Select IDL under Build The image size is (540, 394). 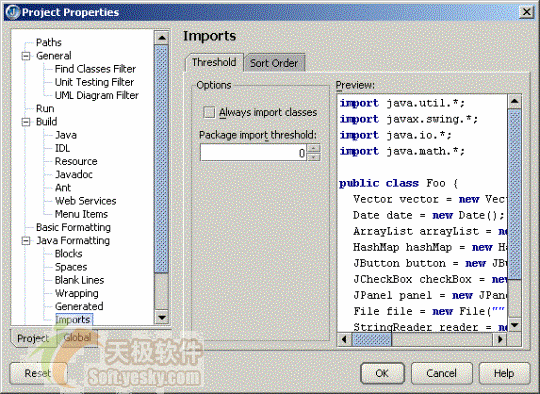pyautogui.click(x=62, y=148)
